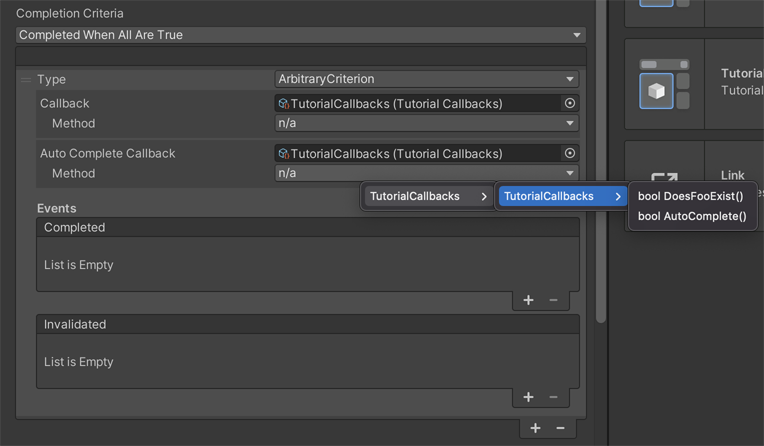Remove the criterion with bottom minus button
The width and height of the screenshot is (764, 446).
point(560,428)
